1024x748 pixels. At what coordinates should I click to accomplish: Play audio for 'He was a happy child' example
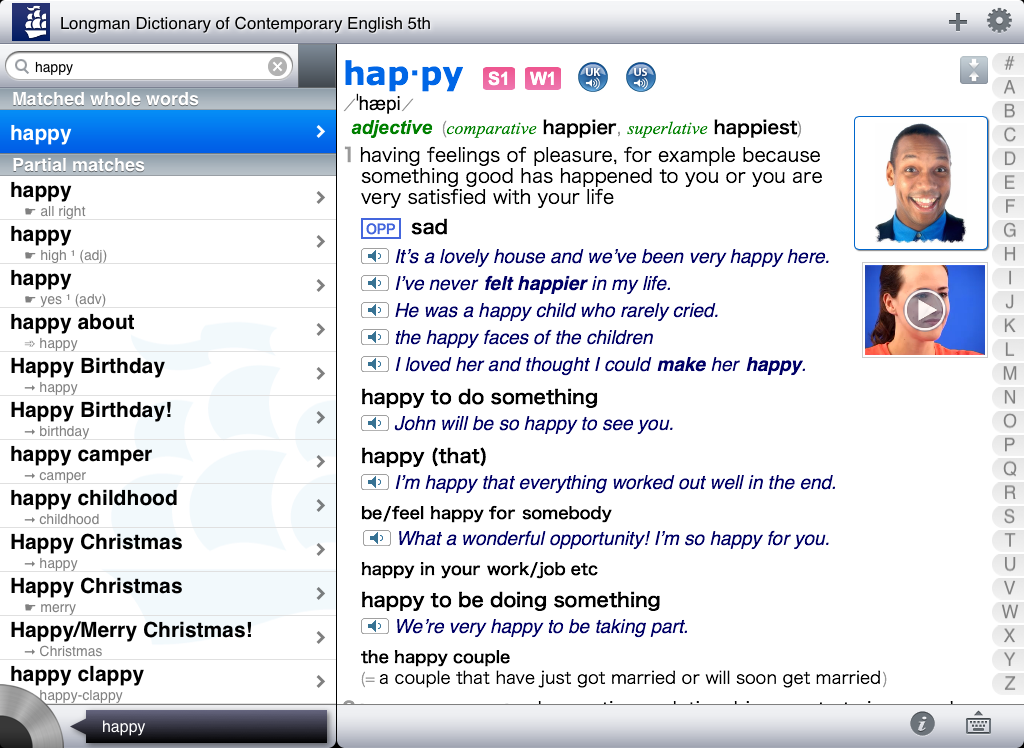click(375, 310)
